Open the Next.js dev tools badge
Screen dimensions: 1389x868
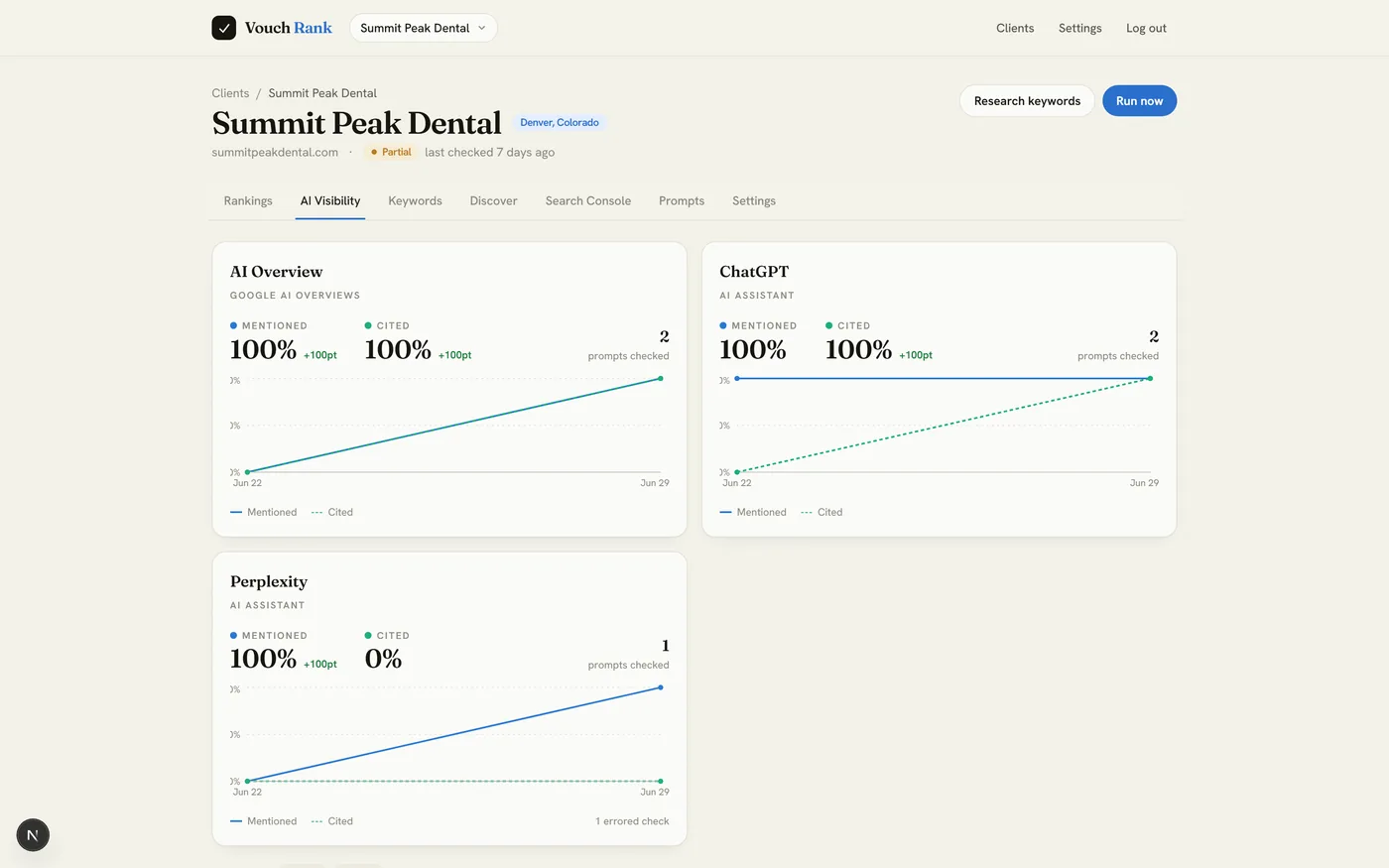(x=33, y=835)
